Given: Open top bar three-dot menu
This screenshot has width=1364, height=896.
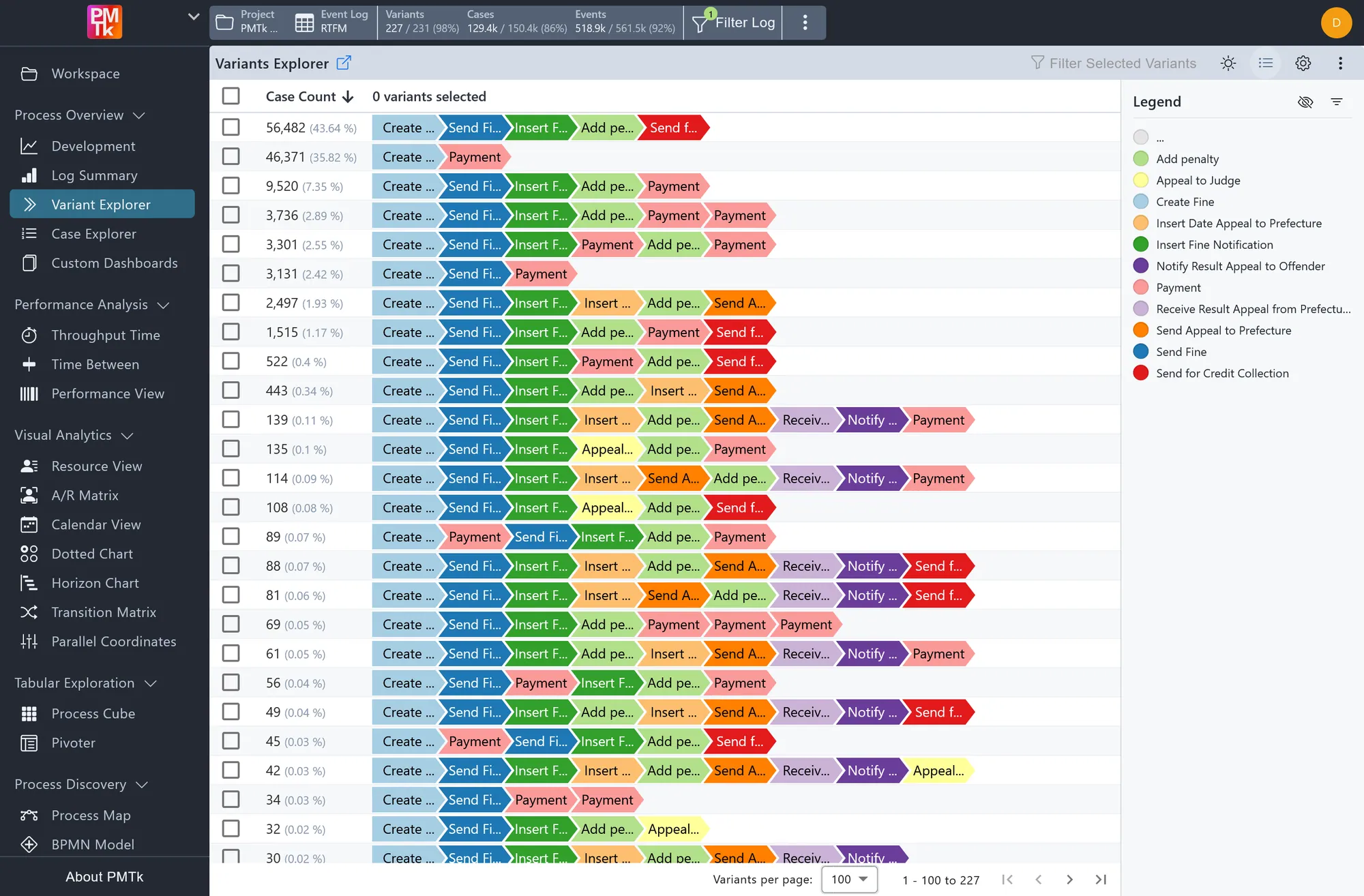Looking at the screenshot, I should (805, 23).
